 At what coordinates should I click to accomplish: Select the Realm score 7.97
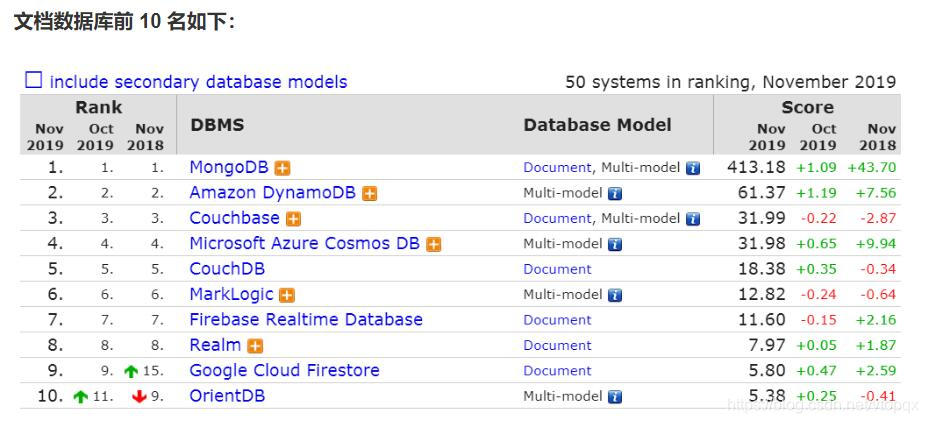768,345
